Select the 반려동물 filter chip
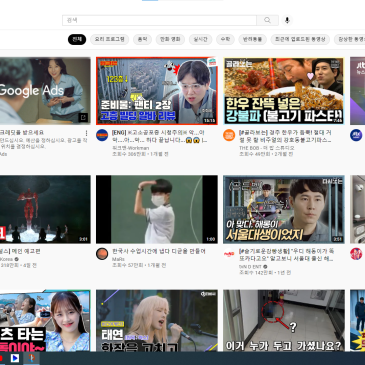The width and height of the screenshot is (365, 365). click(x=252, y=39)
